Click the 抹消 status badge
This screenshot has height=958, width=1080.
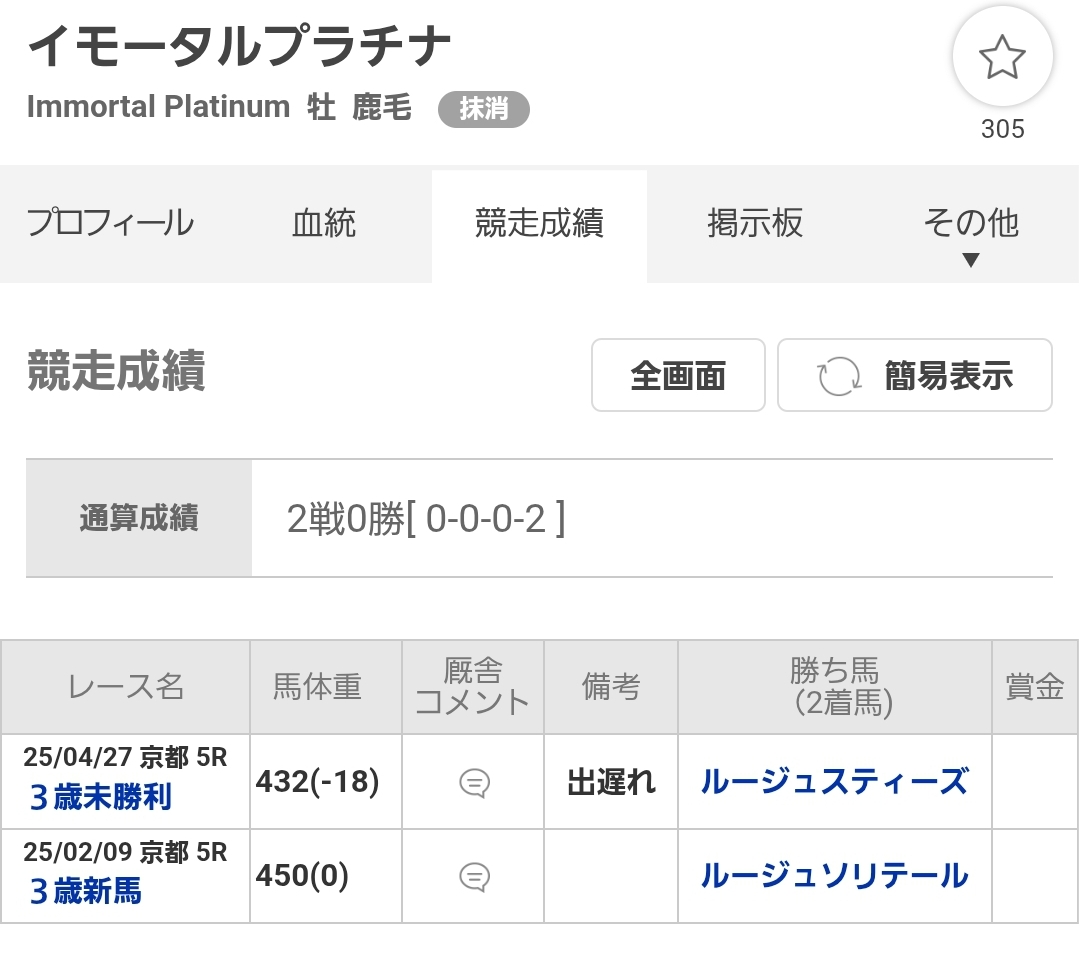tap(484, 109)
